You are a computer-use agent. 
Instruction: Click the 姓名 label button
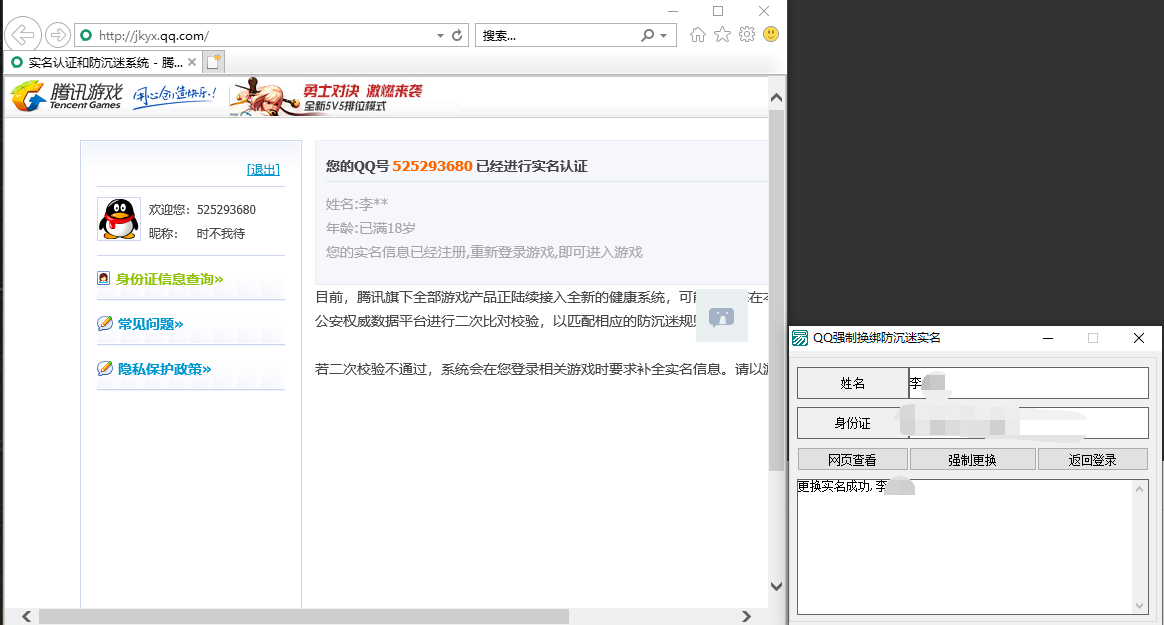[x=852, y=383]
